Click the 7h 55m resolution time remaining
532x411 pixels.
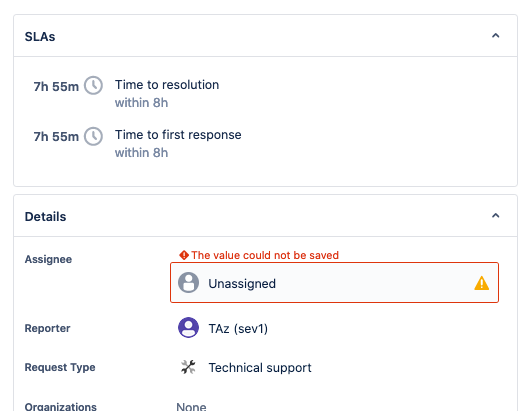(56, 87)
